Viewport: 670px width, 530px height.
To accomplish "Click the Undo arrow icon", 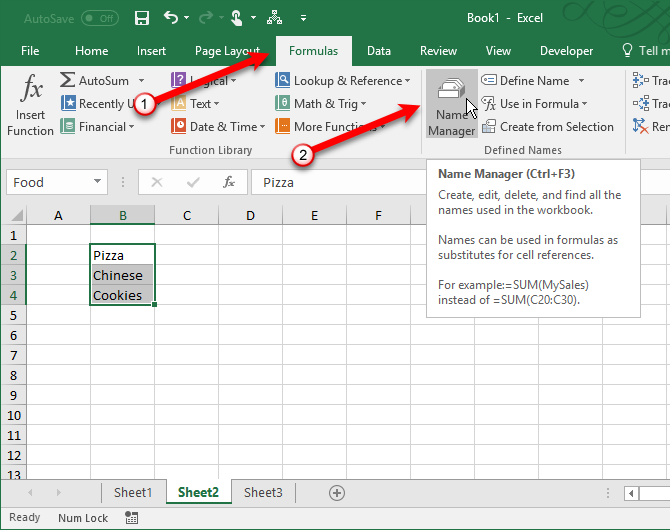I will click(x=171, y=18).
